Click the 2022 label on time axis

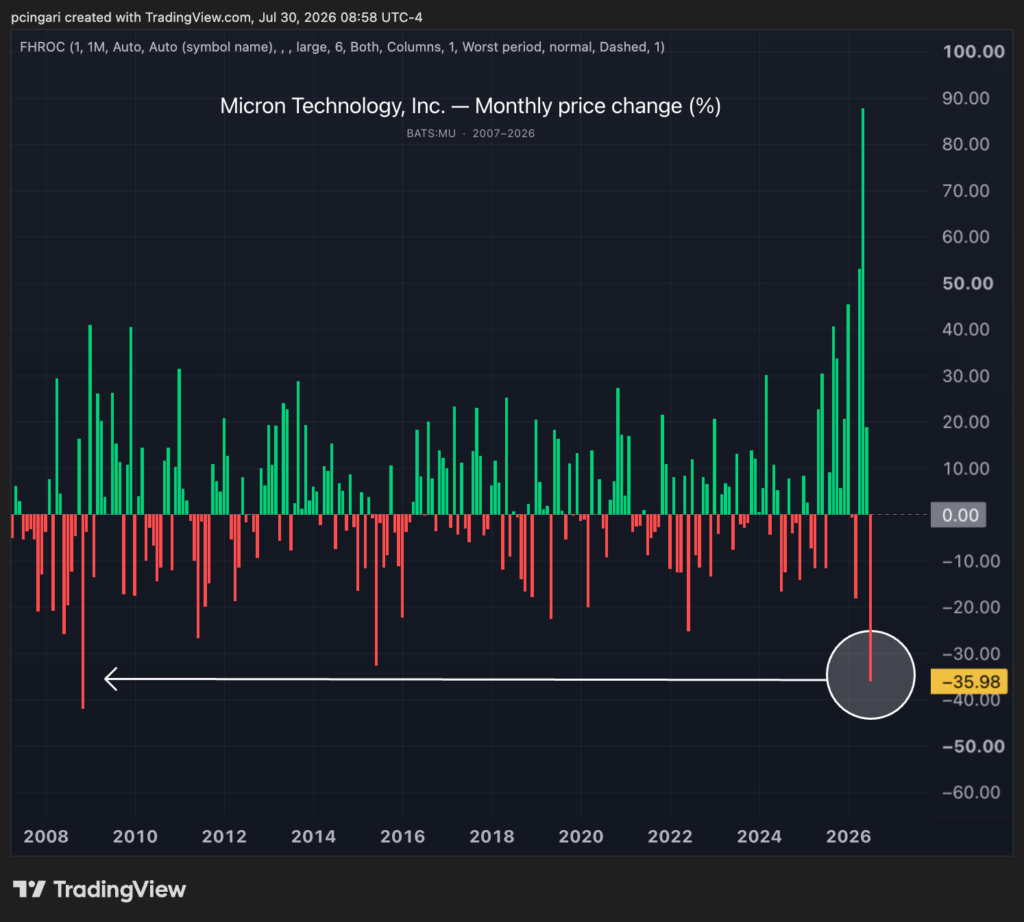pyautogui.click(x=670, y=836)
